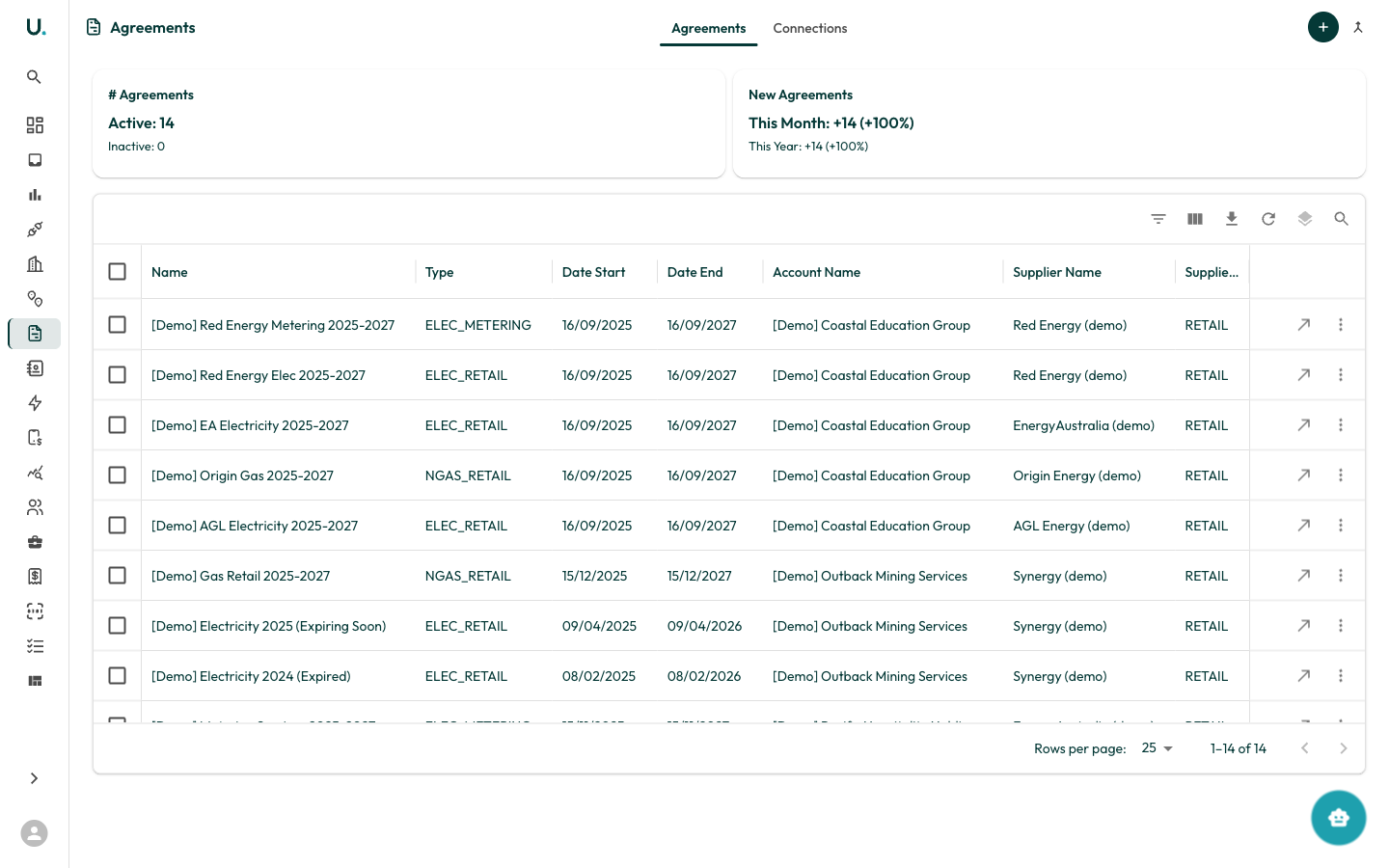Screen dimensions: 1389x868
Task: Open more options for Red Energy Elec row
Action: click(1341, 375)
